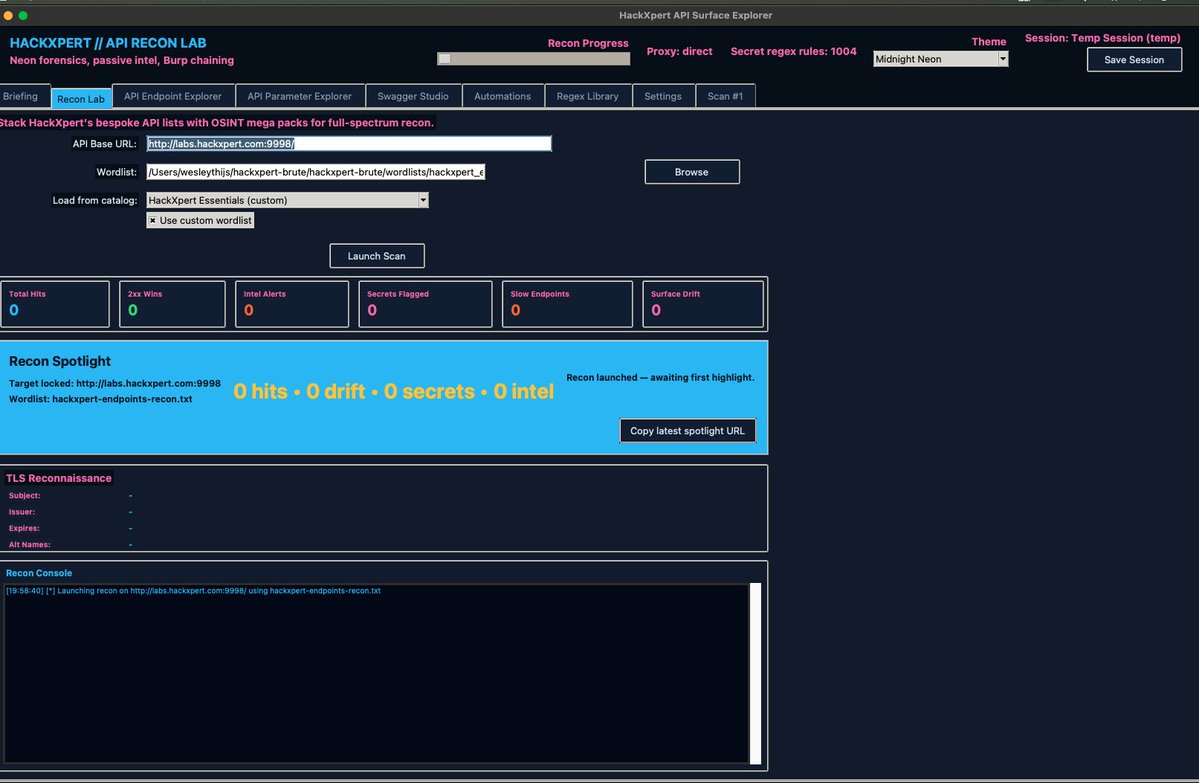Viewport: 1199px width, 783px height.
Task: Click the 0 hits summary headline
Action: pos(393,392)
